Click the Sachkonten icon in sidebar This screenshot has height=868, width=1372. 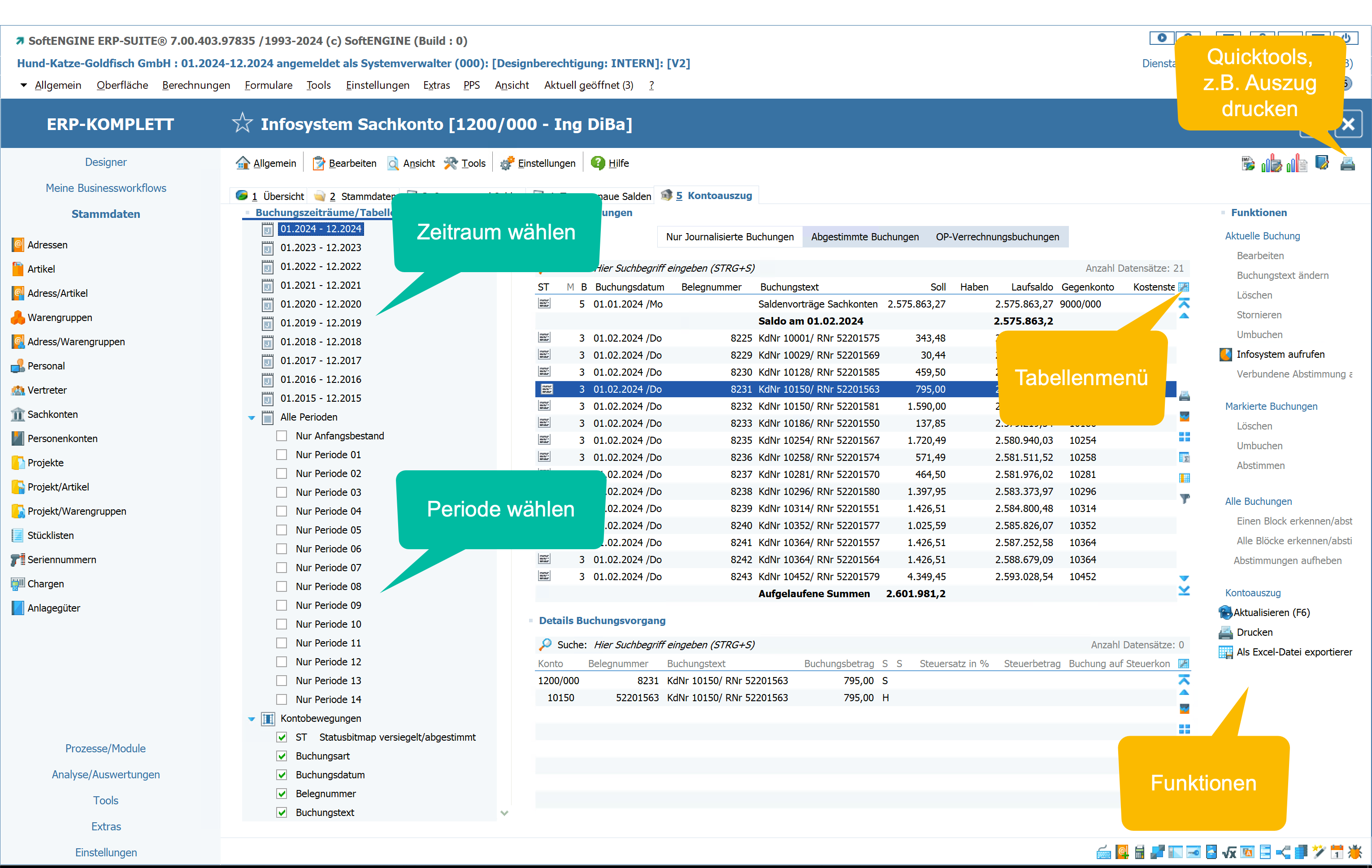click(x=17, y=414)
